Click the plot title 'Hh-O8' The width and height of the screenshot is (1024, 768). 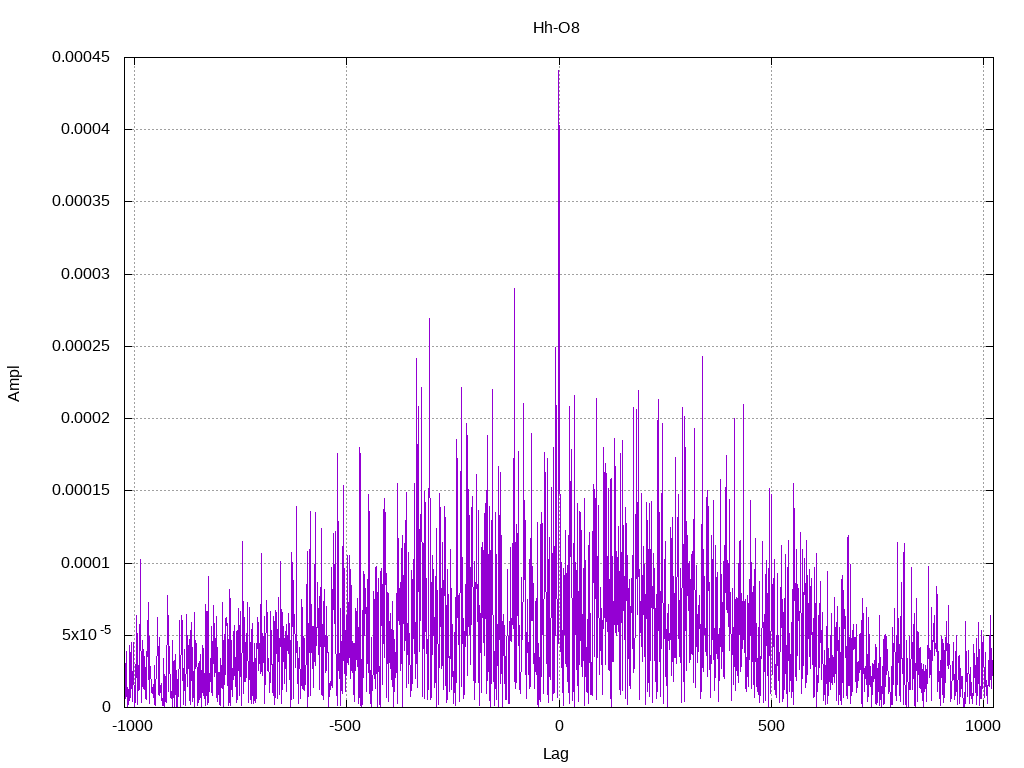[556, 28]
